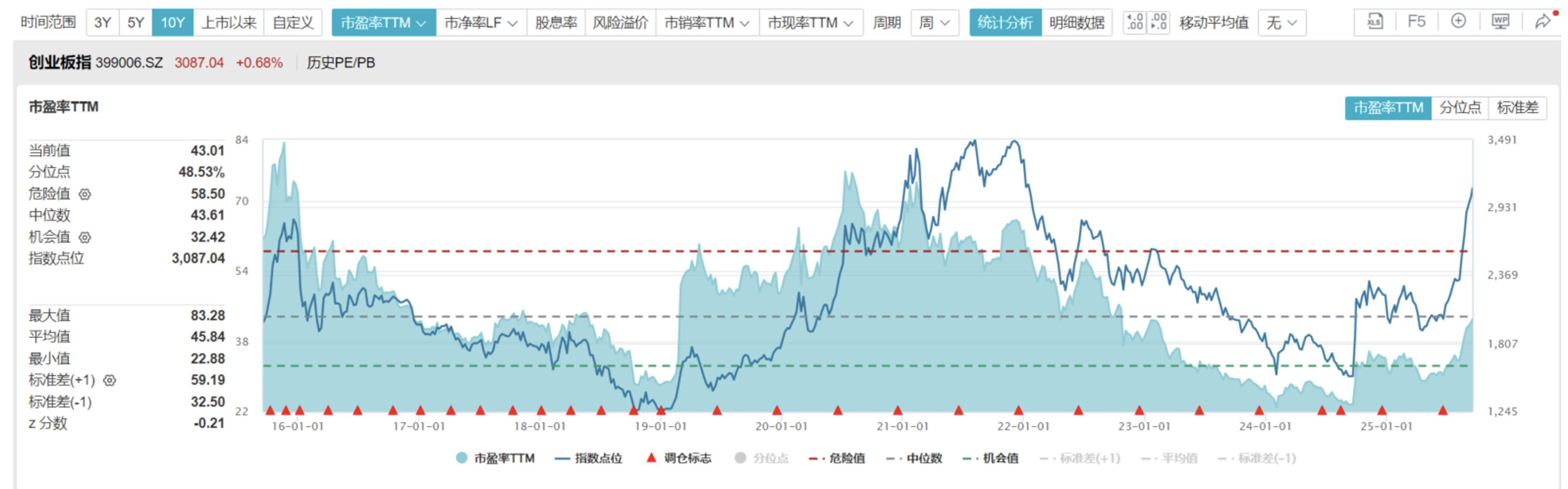Open the 周期 frequency dropdown
Viewport: 1568px width, 489px height.
pos(934,23)
